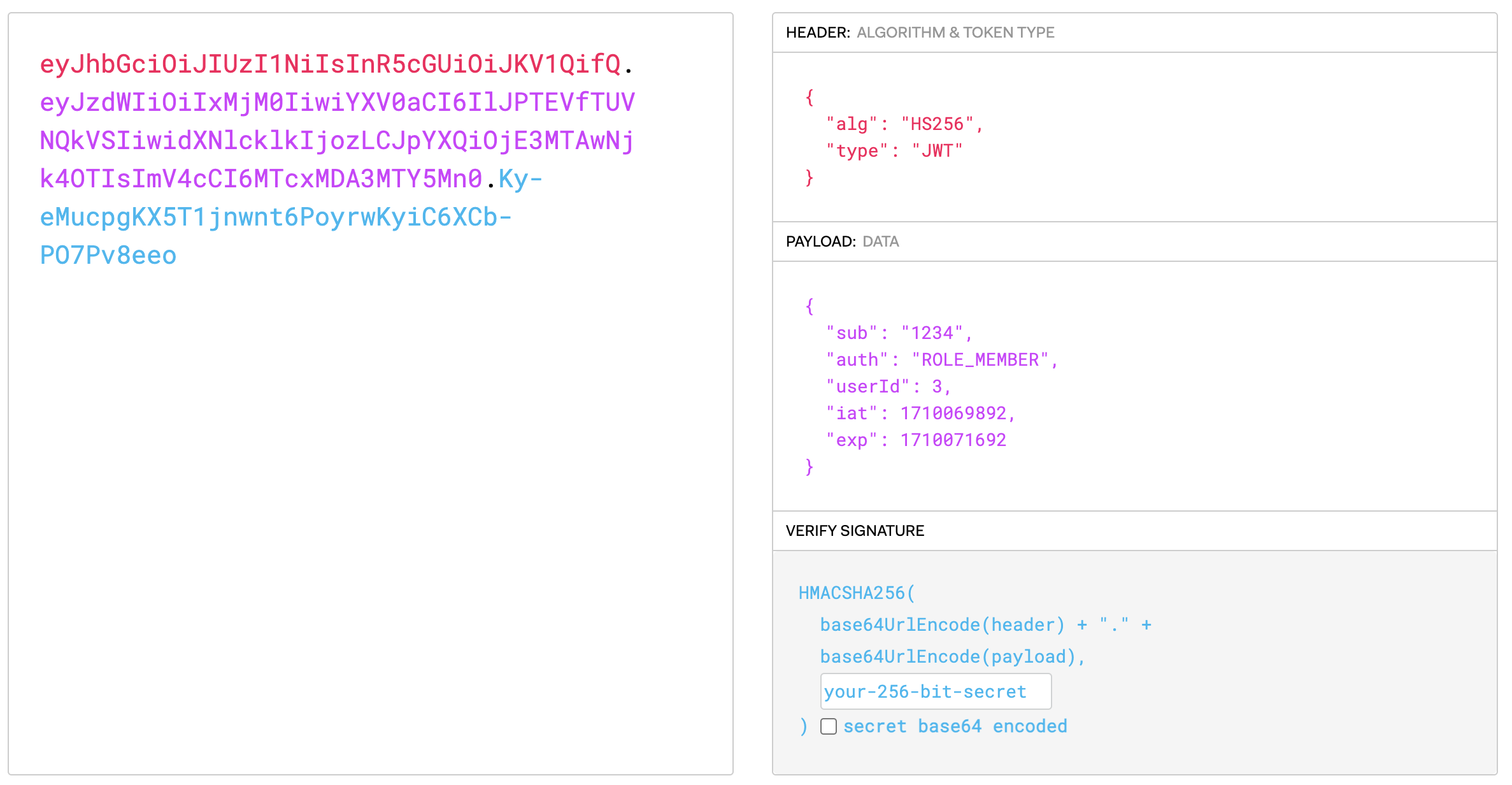1512x785 pixels.
Task: Click the purple token line starting with NQkVSIiwid
Action: coord(337,141)
